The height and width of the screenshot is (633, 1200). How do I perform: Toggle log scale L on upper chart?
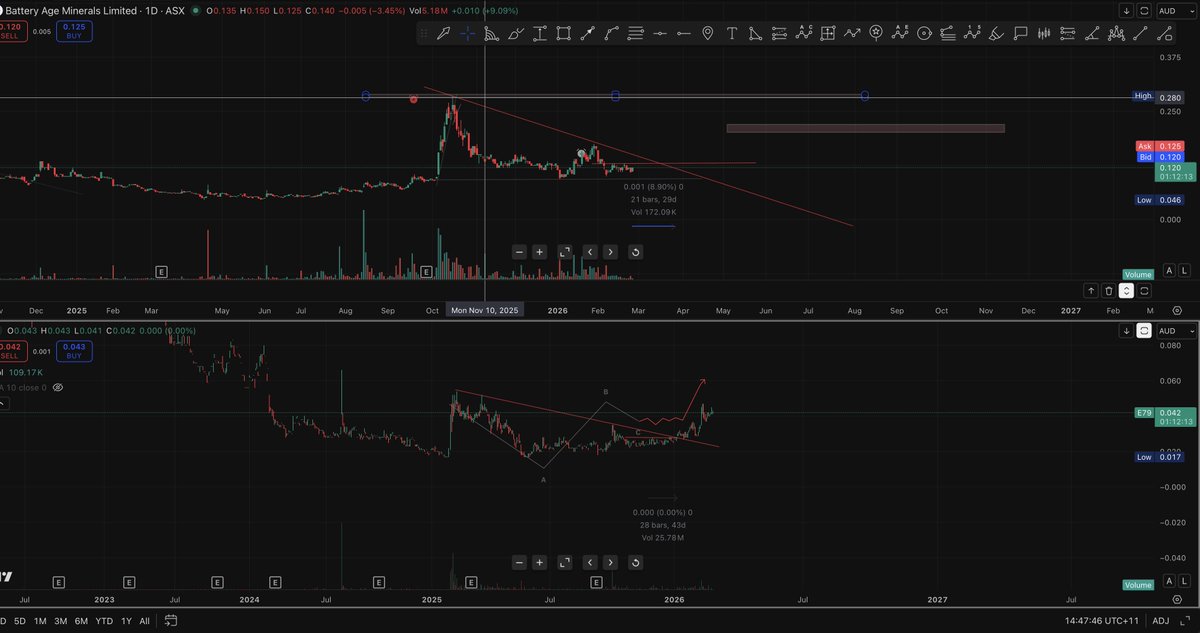1184,271
